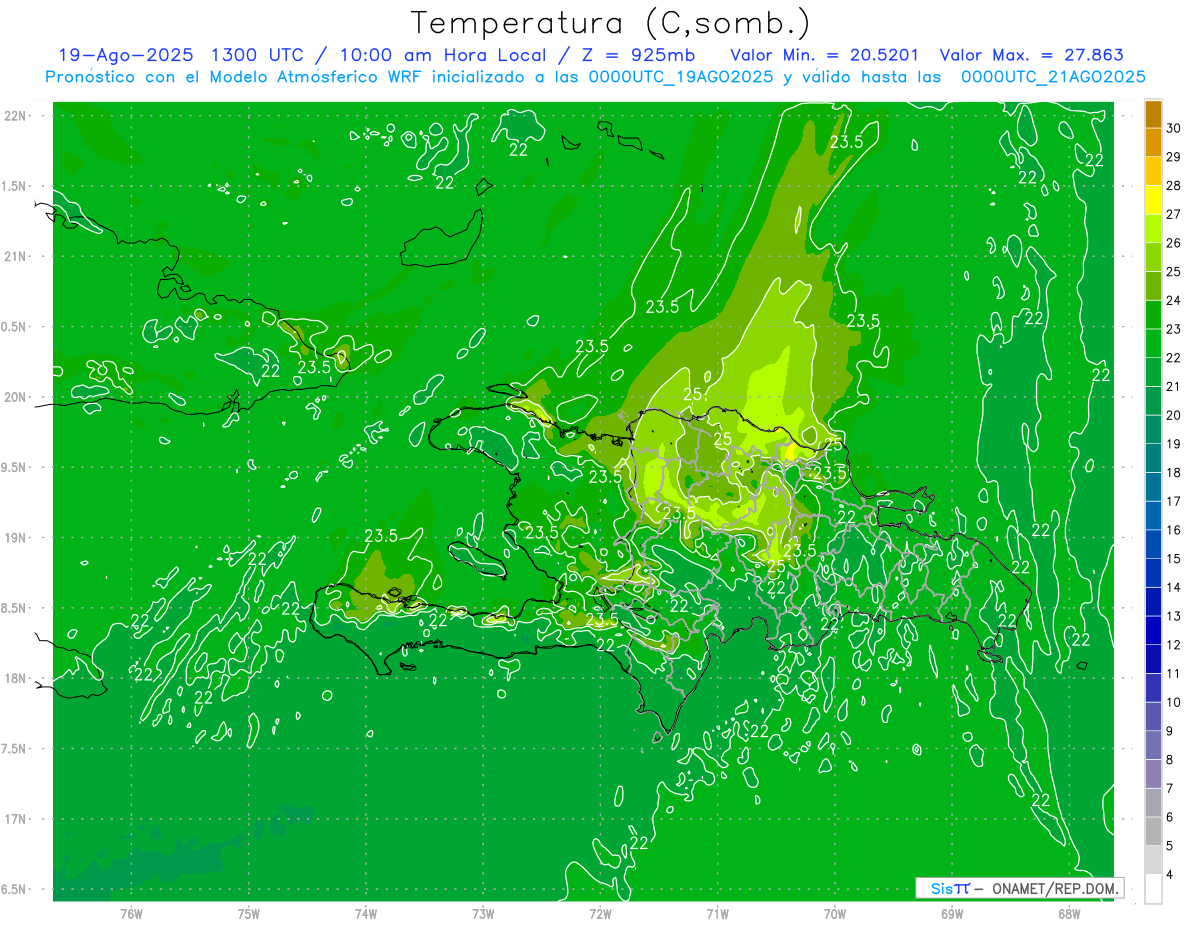1200x927 pixels.
Task: Click the '22N' latitude axis label
Action: [17, 116]
